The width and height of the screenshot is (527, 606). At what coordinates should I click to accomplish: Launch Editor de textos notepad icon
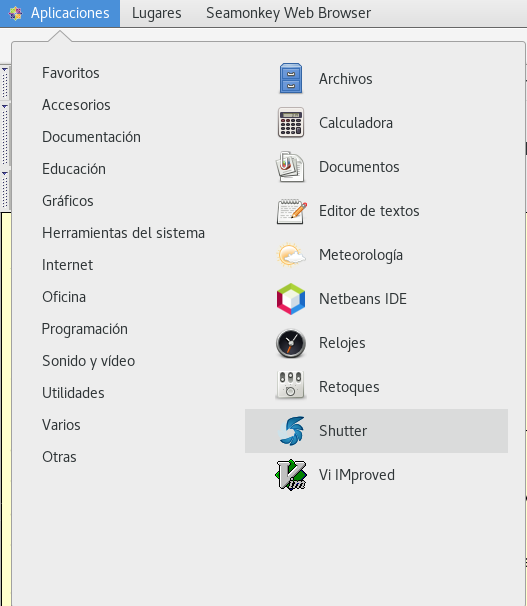pos(292,211)
